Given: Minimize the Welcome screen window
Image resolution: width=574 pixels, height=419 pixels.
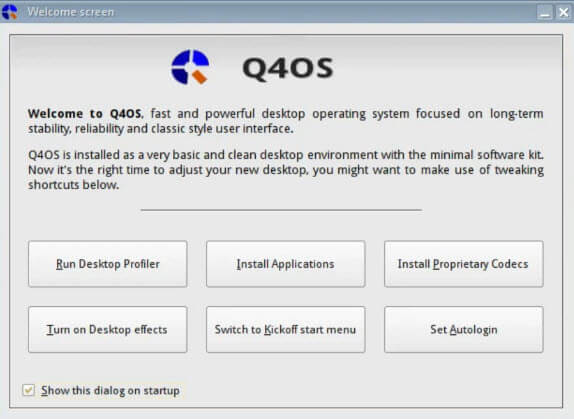Looking at the screenshot, I should click(545, 12).
